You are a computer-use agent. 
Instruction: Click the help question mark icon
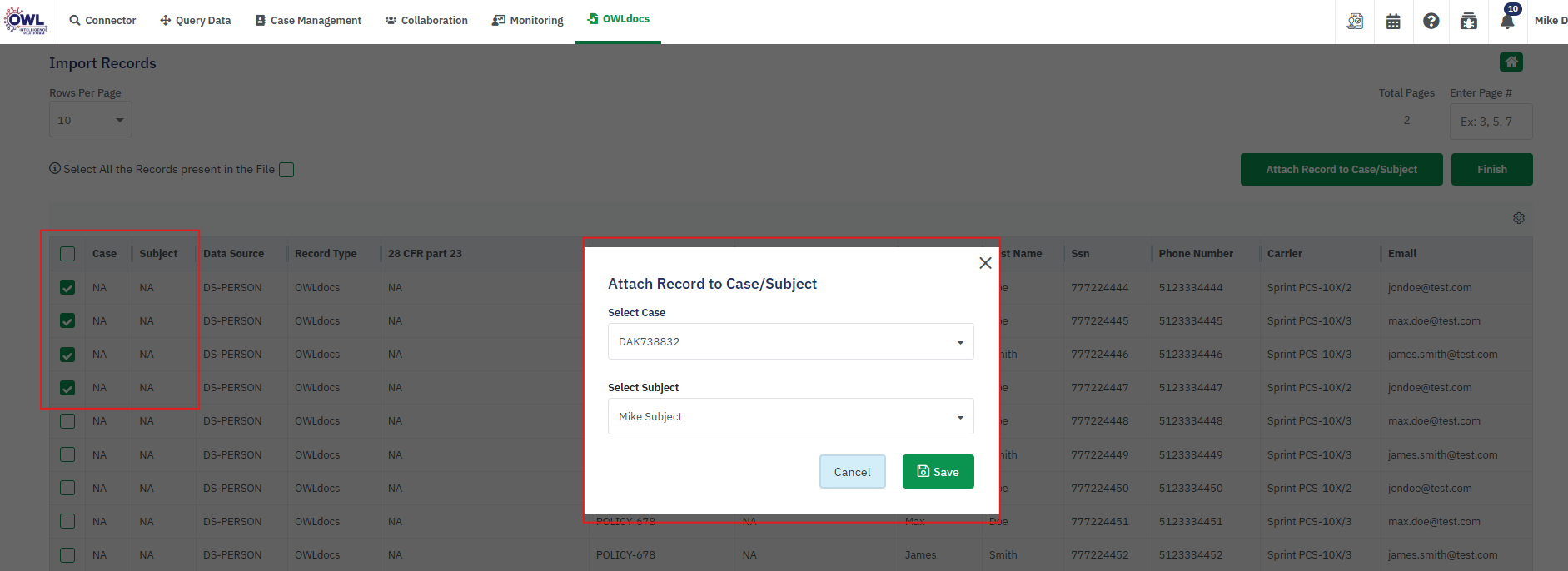pos(1431,21)
